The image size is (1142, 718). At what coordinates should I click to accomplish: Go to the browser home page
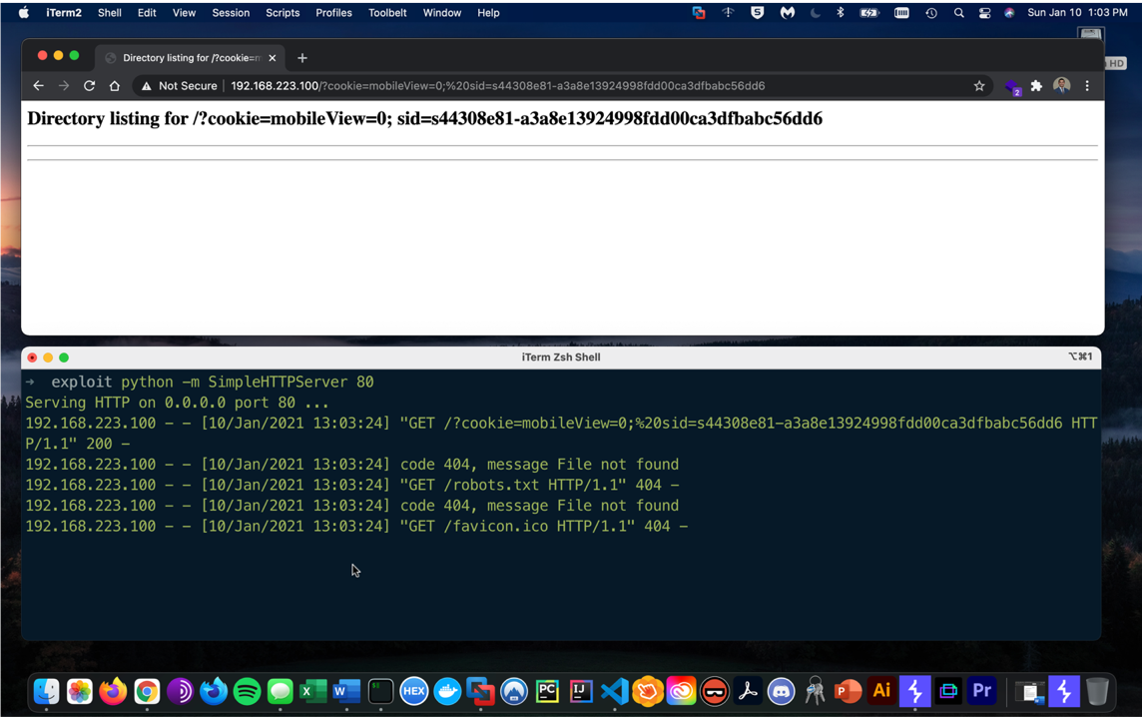click(x=114, y=86)
